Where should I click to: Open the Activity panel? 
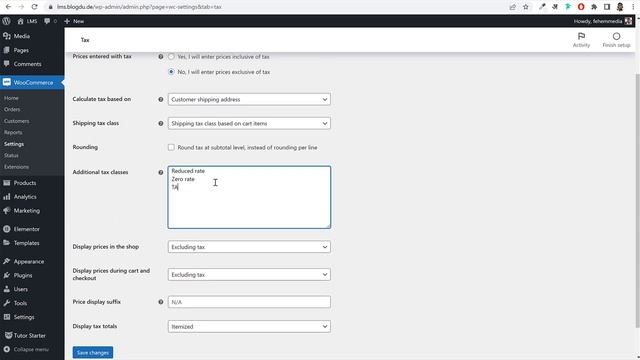coord(581,40)
